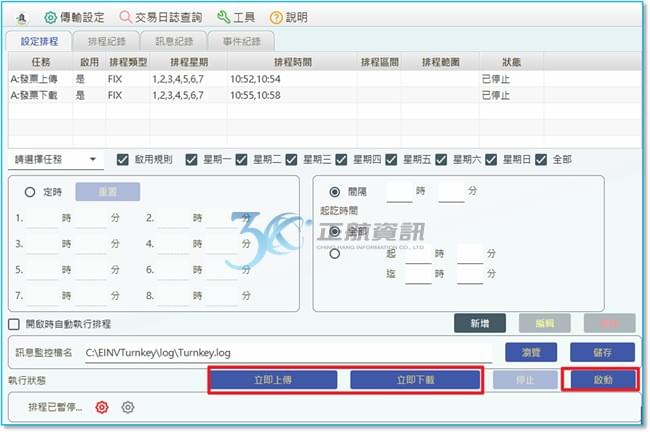The height and width of the screenshot is (432, 650).
Task: Click the green gear icon beside 傳輸設定
Action: point(50,17)
